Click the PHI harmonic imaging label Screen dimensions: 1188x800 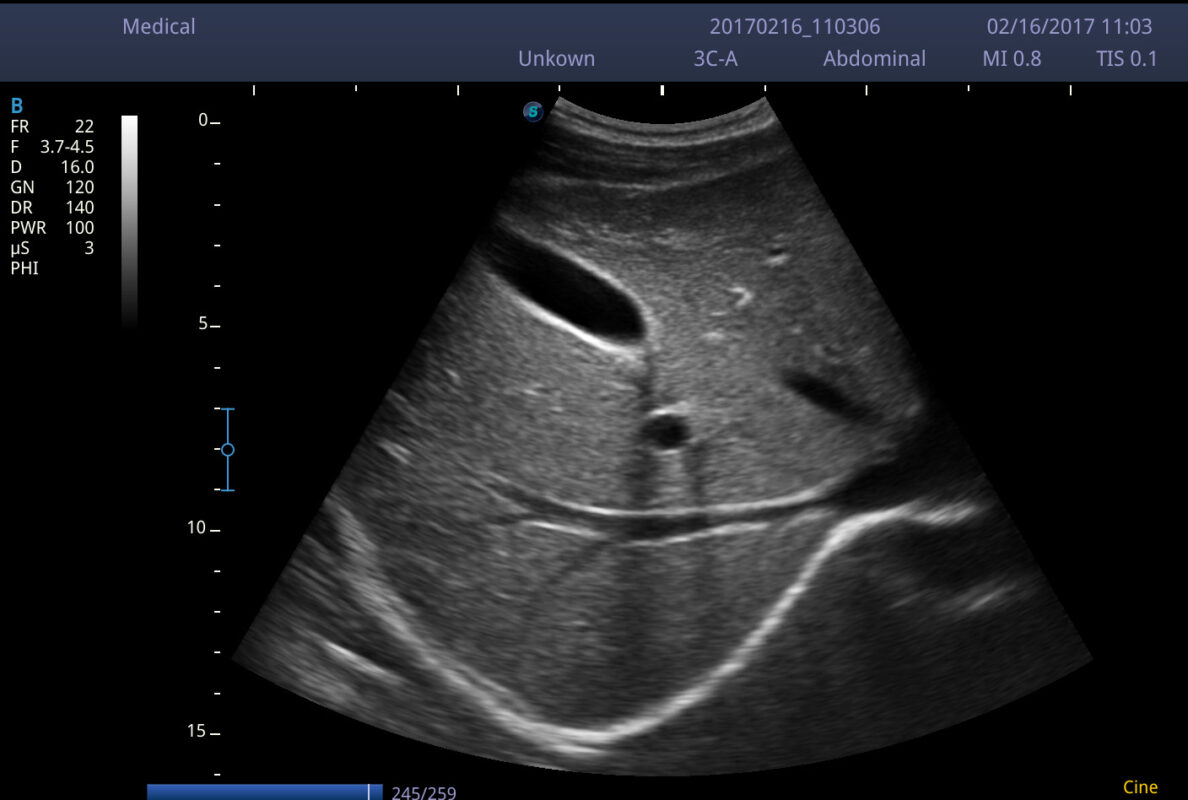[24, 268]
